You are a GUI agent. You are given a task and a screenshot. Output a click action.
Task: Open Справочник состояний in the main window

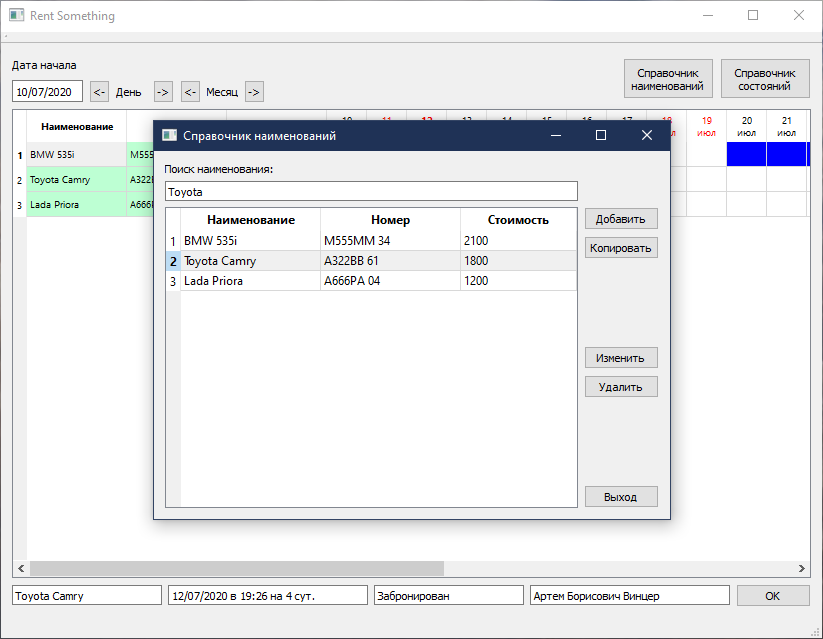point(765,79)
